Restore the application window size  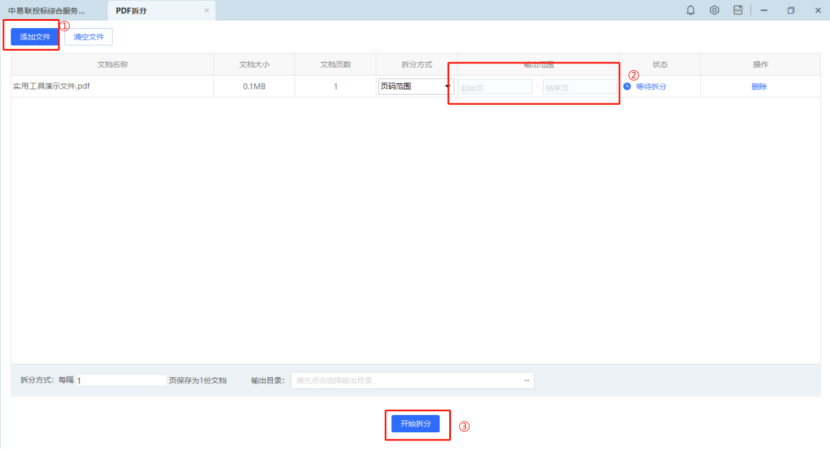coord(790,10)
